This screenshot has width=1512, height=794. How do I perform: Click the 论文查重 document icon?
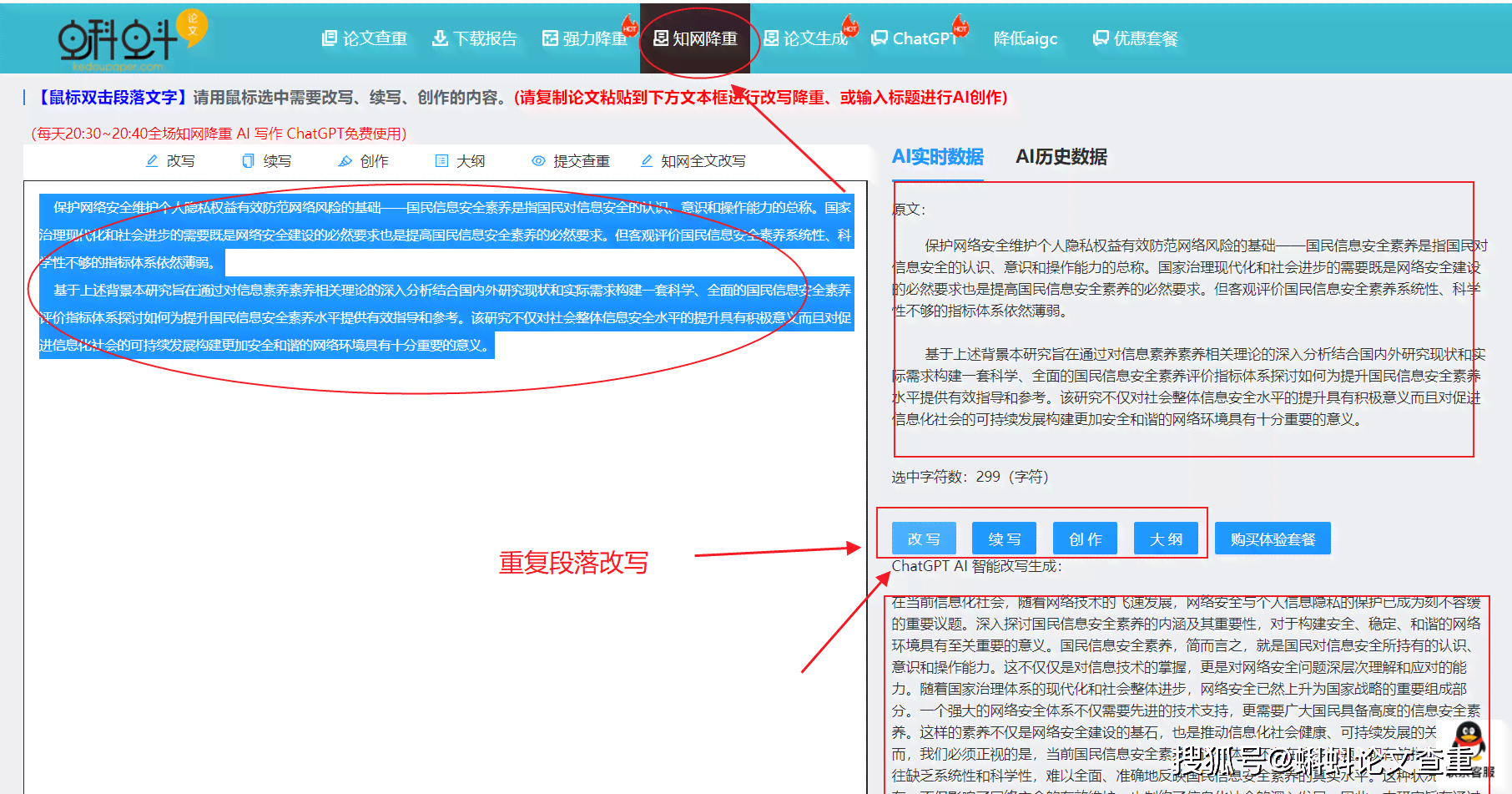point(330,38)
